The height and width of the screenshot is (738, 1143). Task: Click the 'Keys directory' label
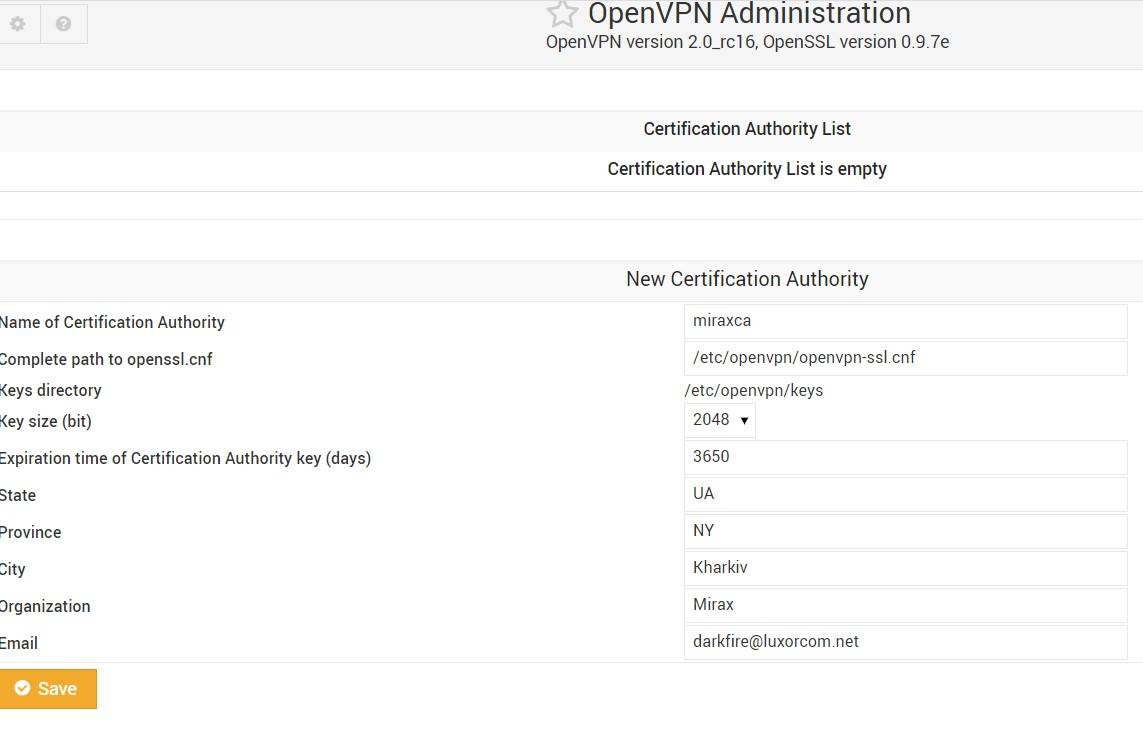tap(50, 391)
